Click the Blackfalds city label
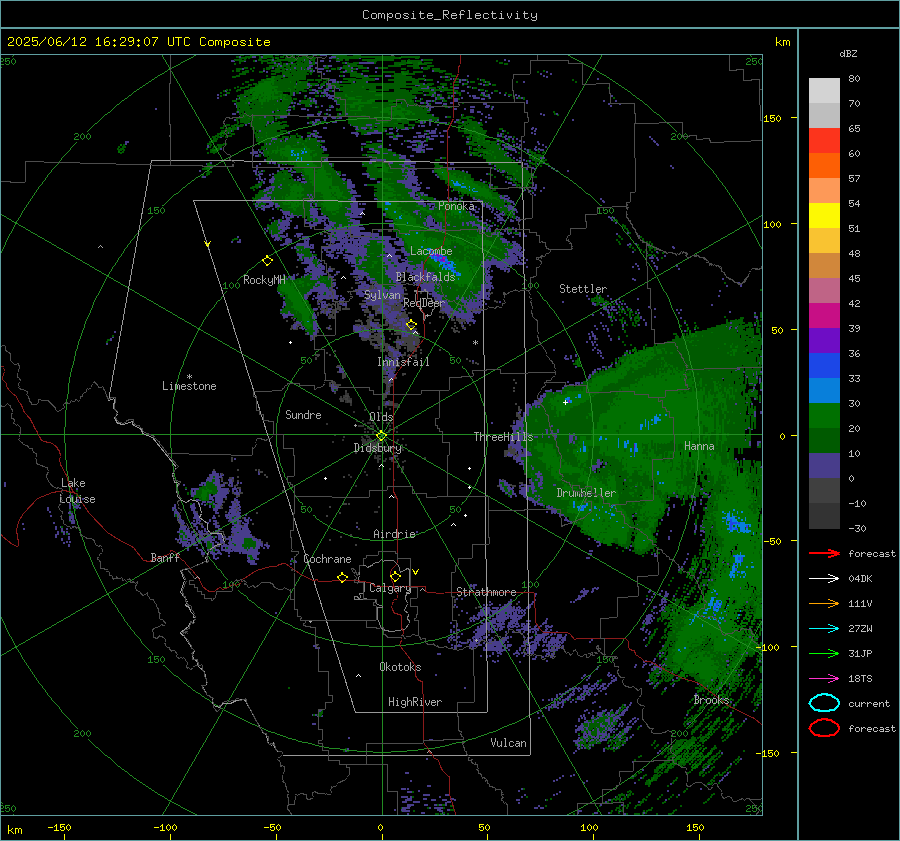The width and height of the screenshot is (900, 841). point(425,277)
